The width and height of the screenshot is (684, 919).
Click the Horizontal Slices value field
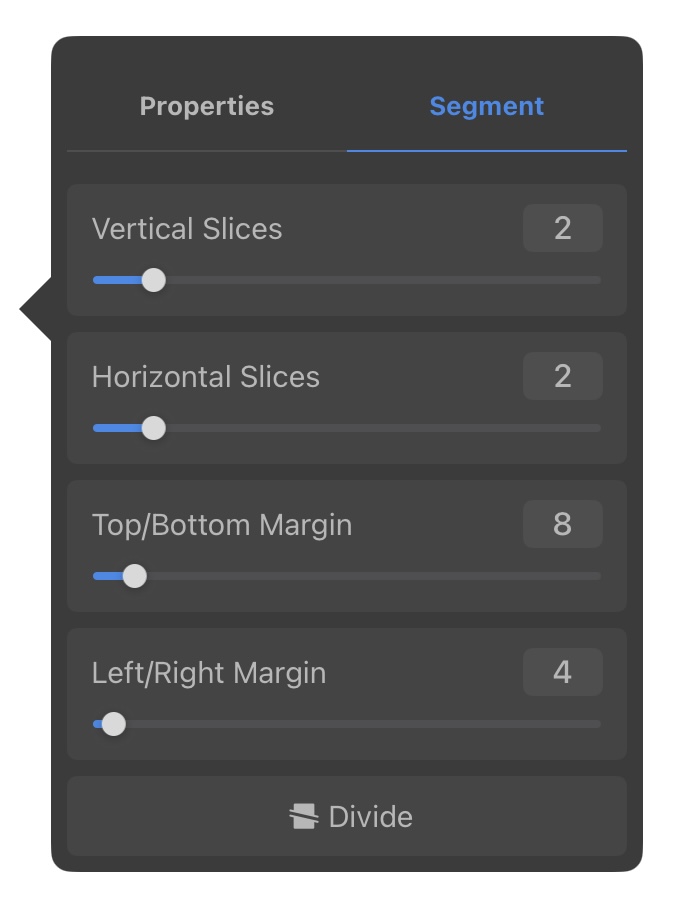click(x=563, y=376)
